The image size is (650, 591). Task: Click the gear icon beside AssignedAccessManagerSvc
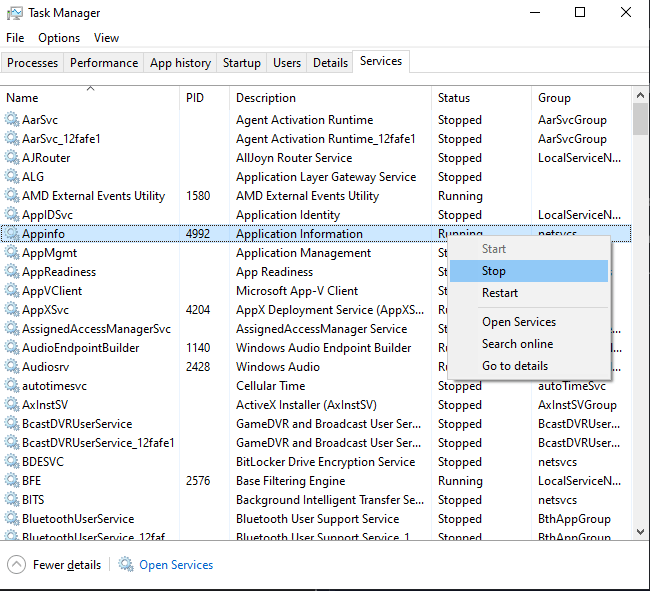12,329
